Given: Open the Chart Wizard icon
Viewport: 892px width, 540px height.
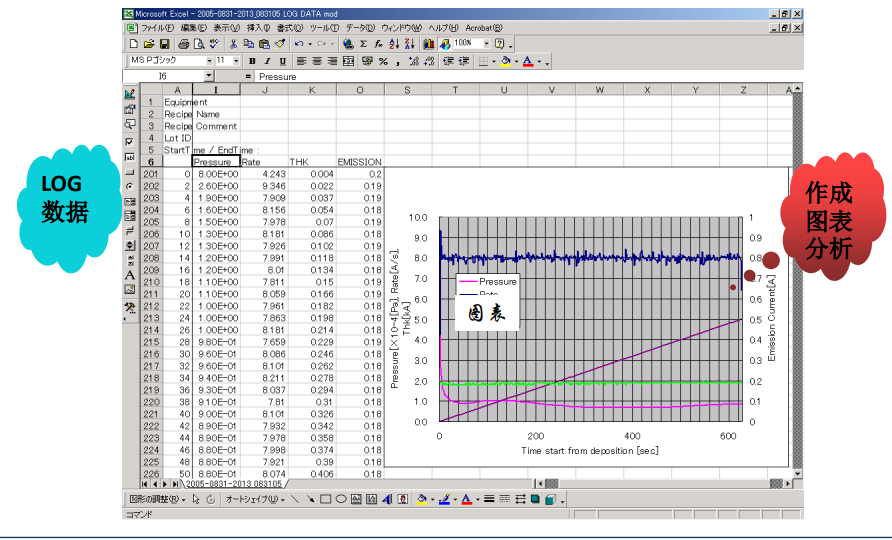Looking at the screenshot, I should coord(428,45).
